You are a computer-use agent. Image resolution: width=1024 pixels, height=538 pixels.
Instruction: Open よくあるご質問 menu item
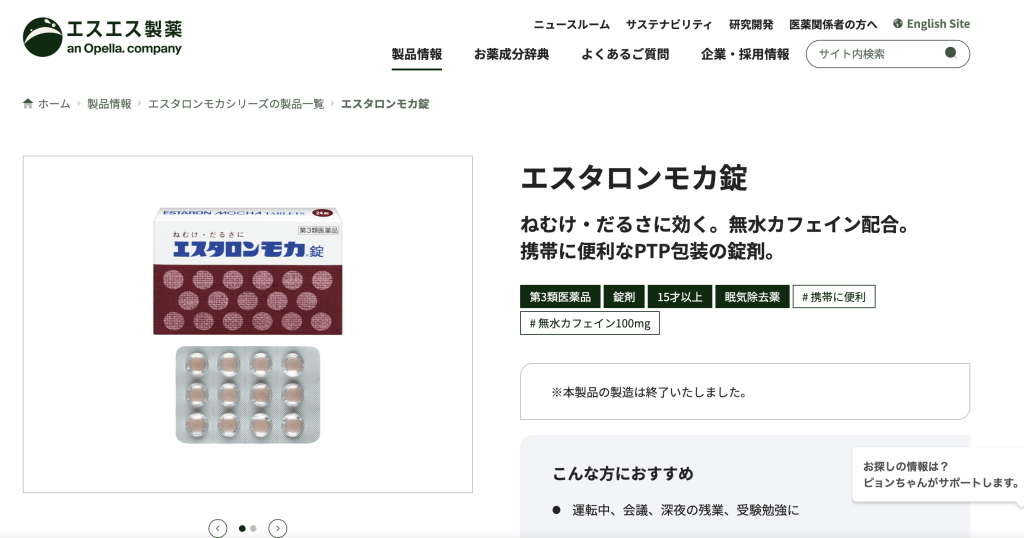(x=625, y=54)
